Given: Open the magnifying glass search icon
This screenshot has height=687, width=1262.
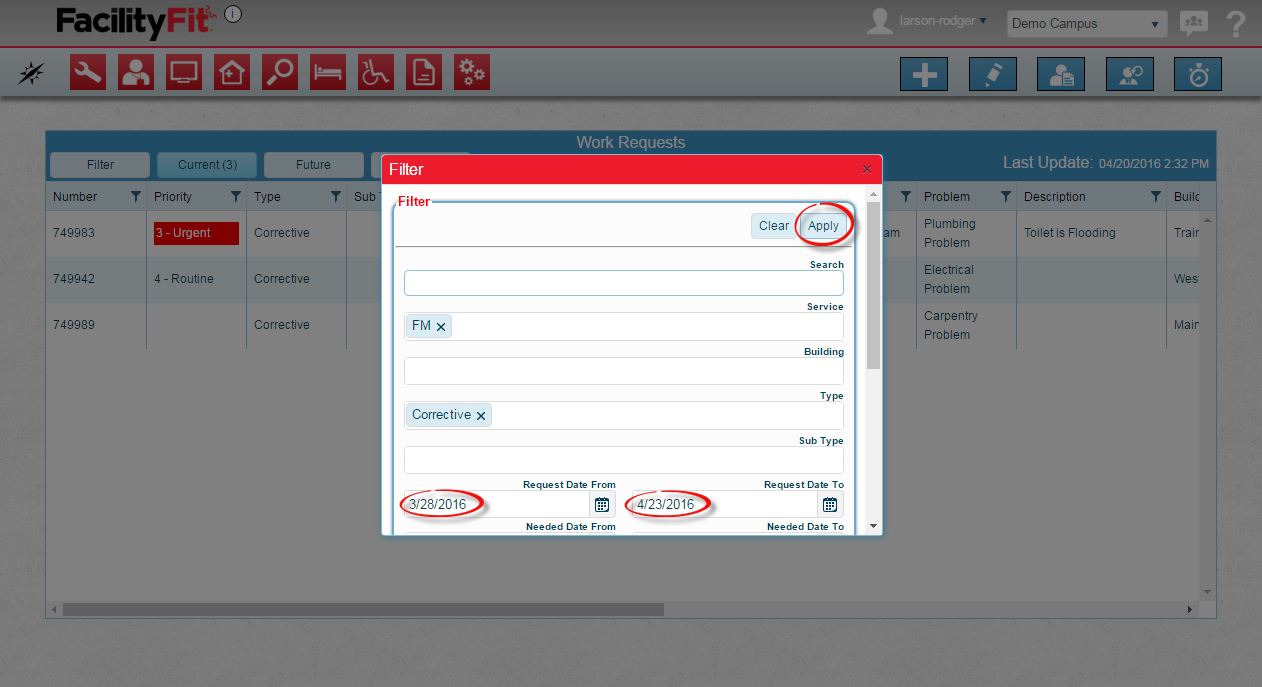Looking at the screenshot, I should coord(280,73).
